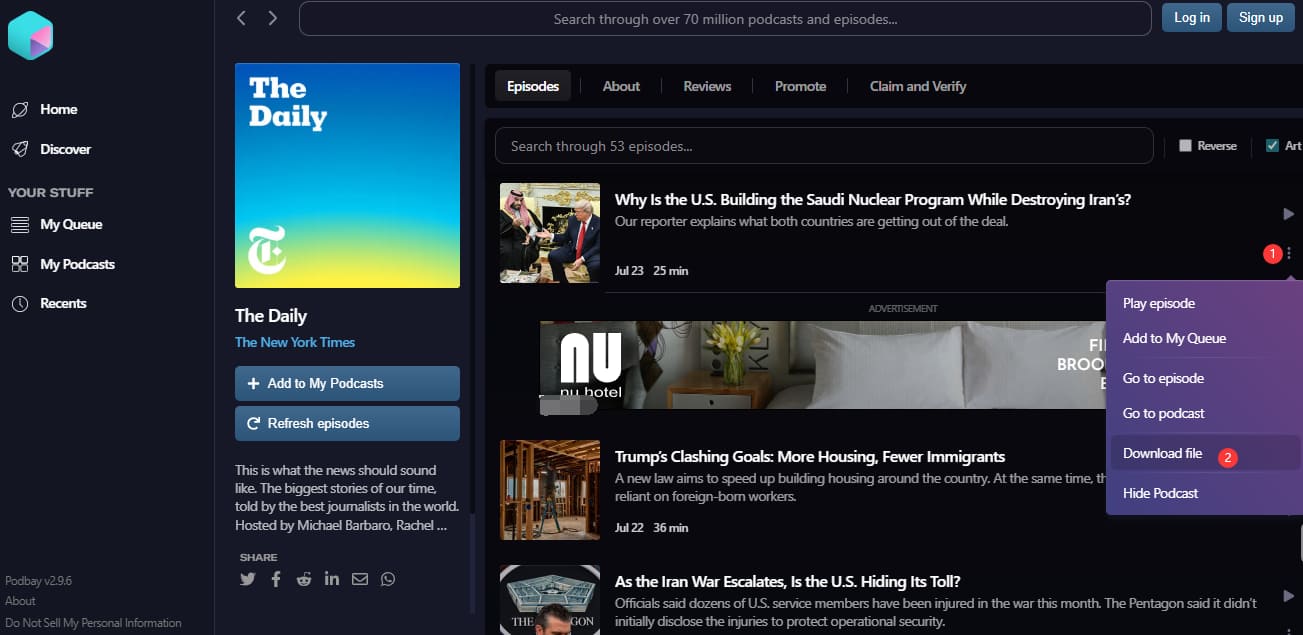Open the Iran War Escalates episode thumbnail
1303x635 pixels.
coord(550,600)
